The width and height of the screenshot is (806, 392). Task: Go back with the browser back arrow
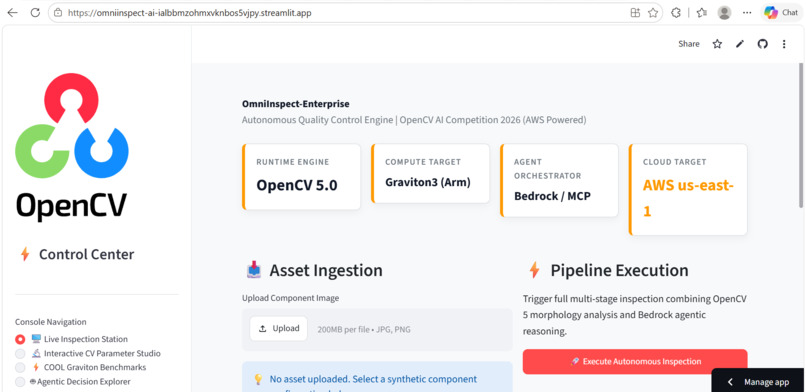tap(12, 13)
